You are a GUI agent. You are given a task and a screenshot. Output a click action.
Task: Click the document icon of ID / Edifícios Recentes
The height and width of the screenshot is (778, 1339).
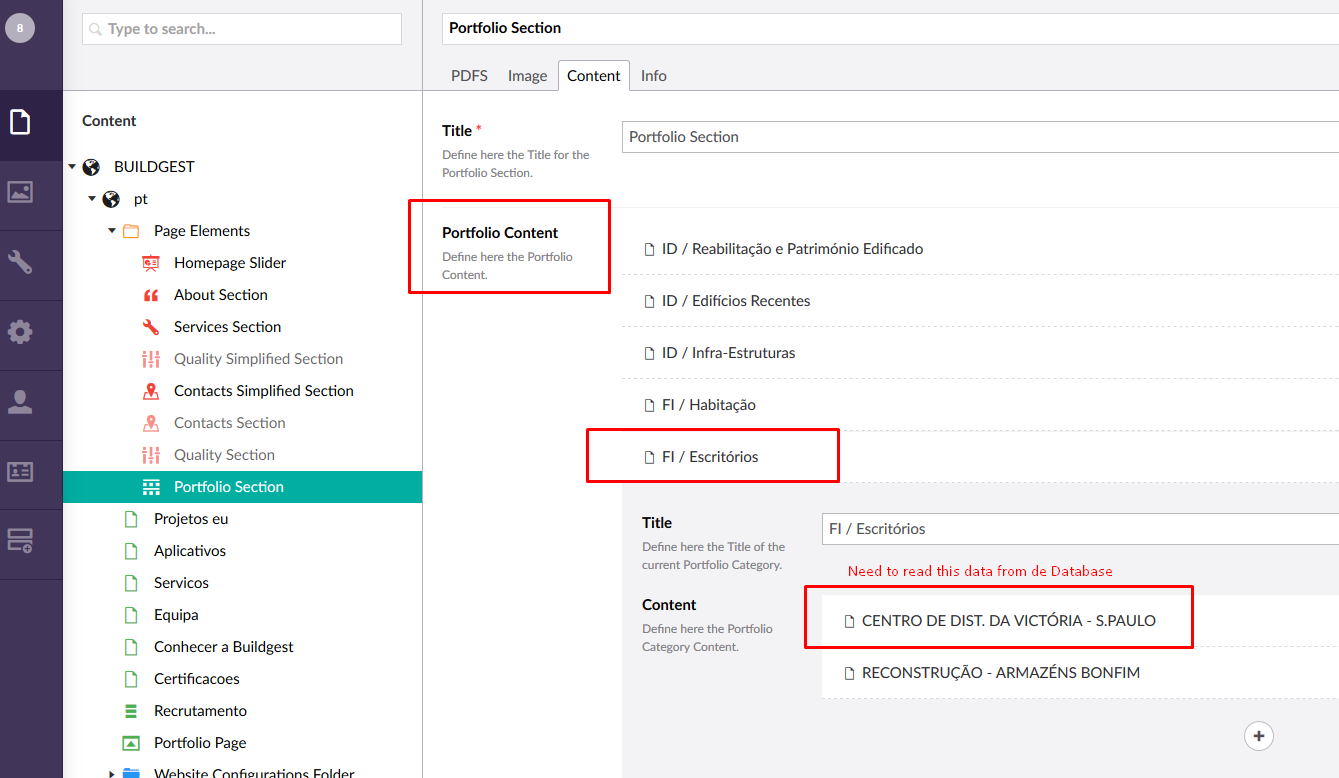(649, 301)
